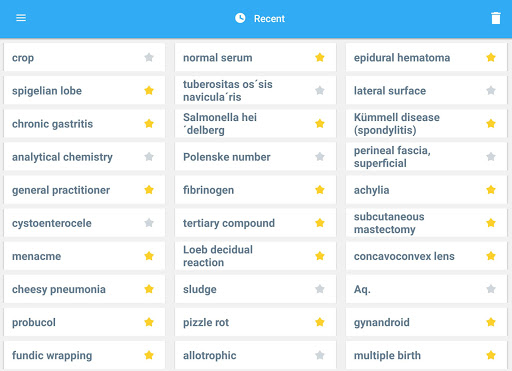Select the Recent header title

[269, 19]
